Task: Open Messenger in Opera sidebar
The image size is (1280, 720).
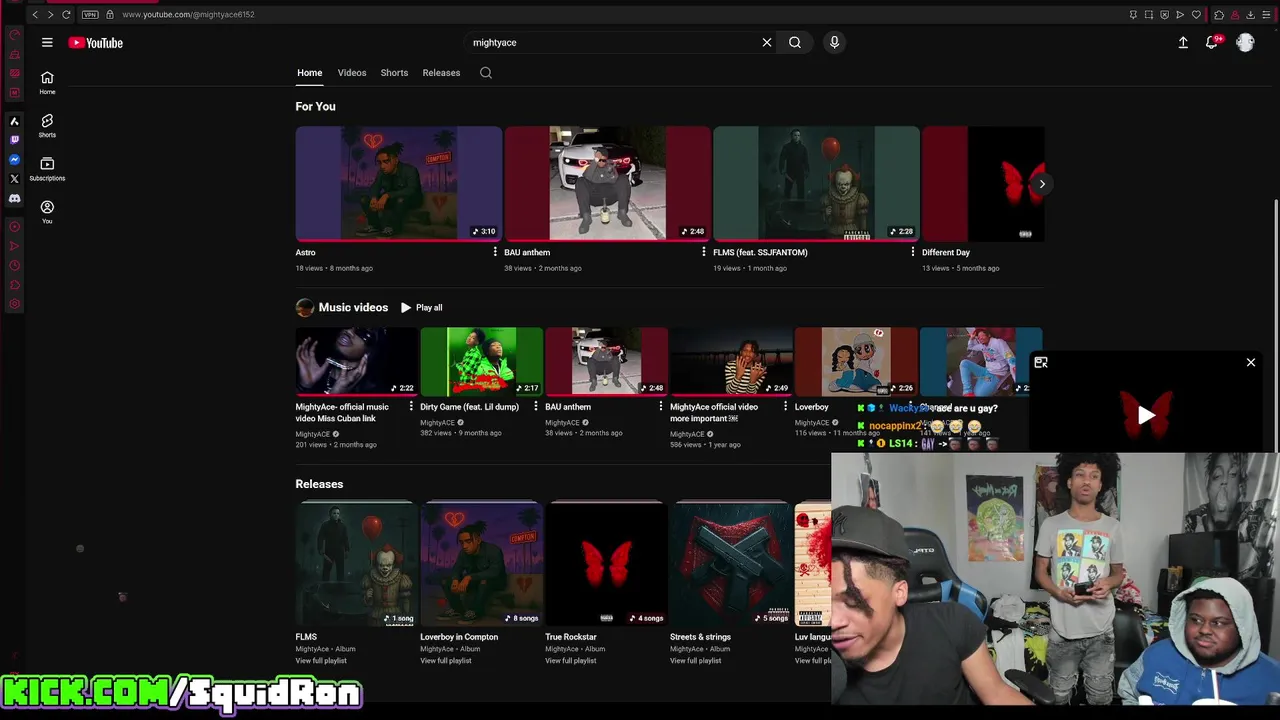Action: (14, 160)
